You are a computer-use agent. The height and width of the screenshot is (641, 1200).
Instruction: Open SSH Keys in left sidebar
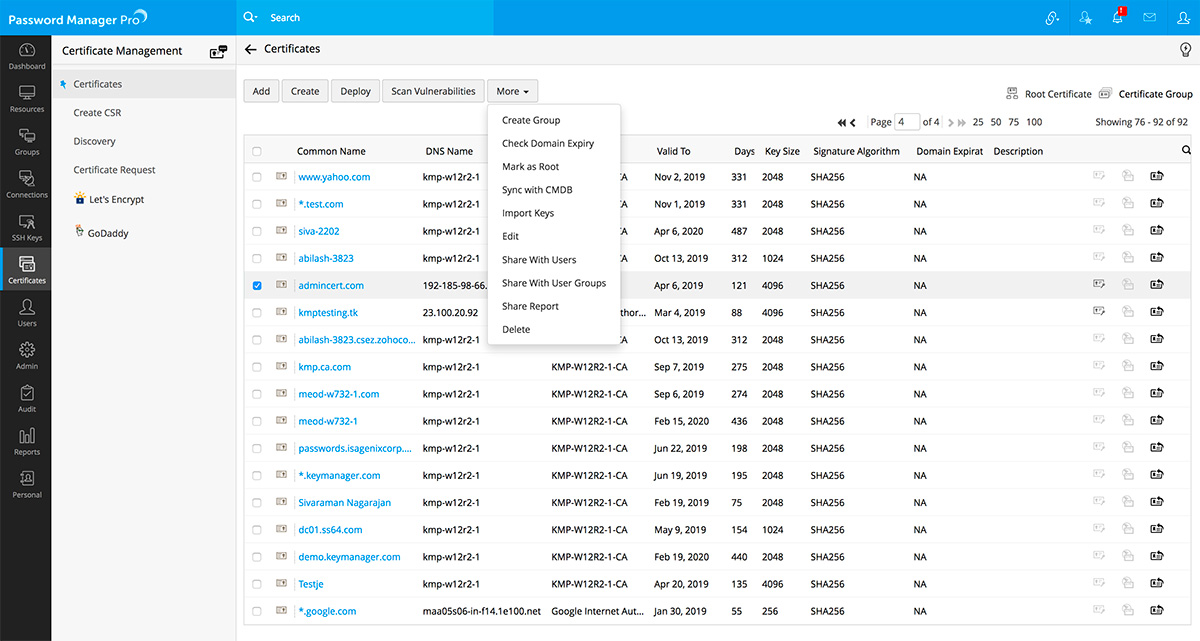26,227
